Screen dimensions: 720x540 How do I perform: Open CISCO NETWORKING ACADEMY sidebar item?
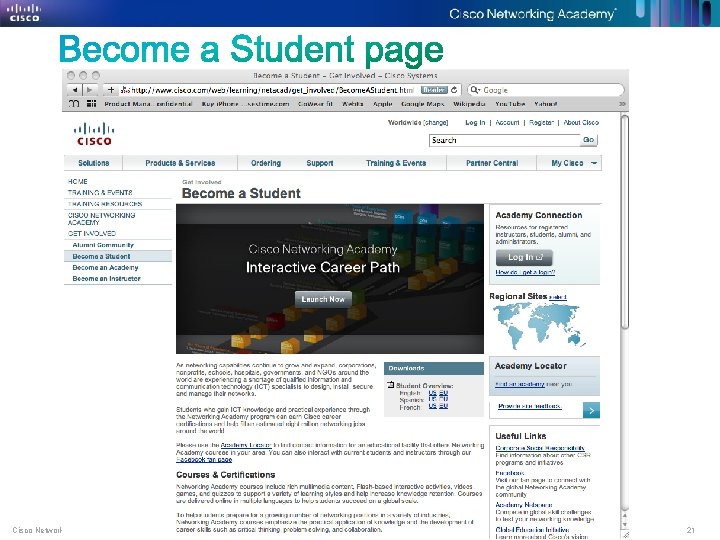(x=101, y=219)
